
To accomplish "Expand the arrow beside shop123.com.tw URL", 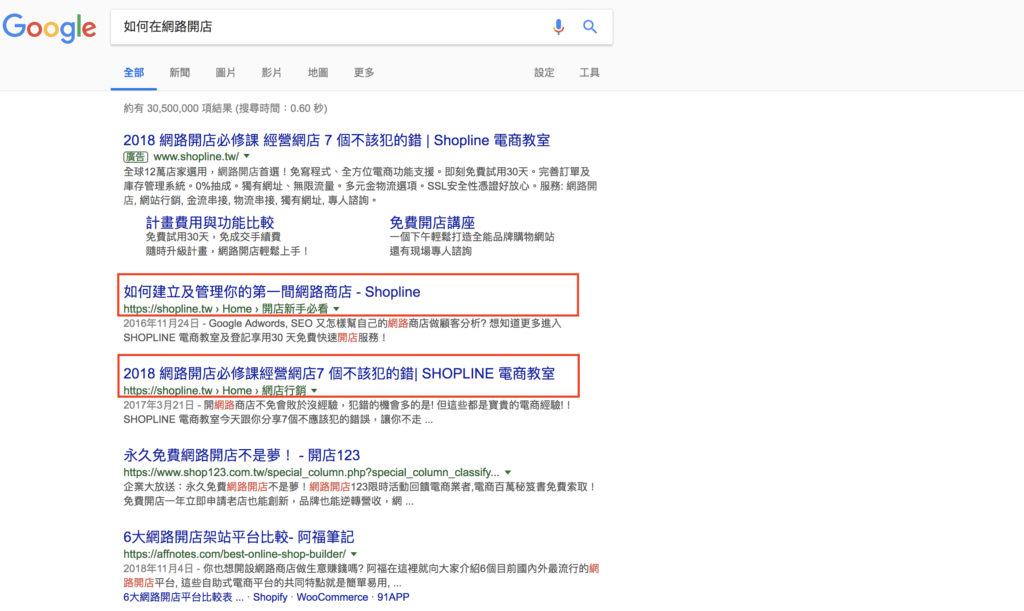I will coord(507,472).
